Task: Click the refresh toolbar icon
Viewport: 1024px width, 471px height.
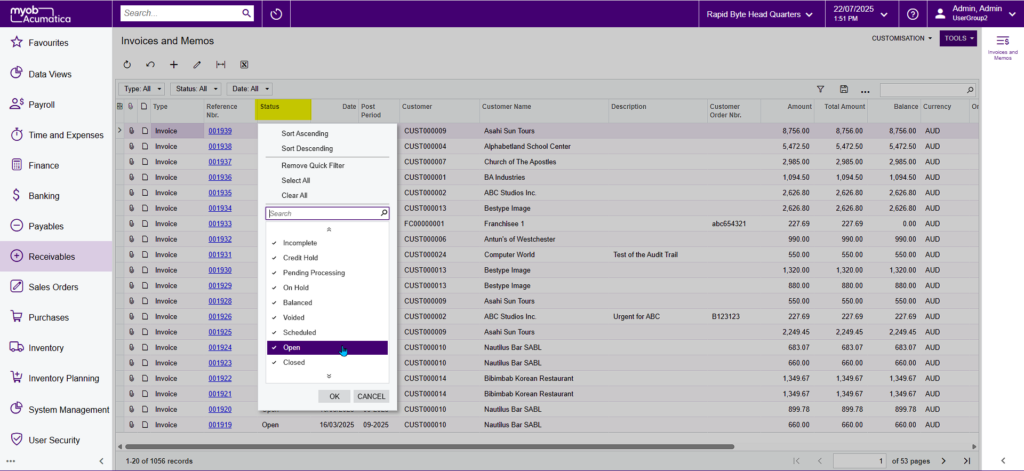Action: point(127,65)
